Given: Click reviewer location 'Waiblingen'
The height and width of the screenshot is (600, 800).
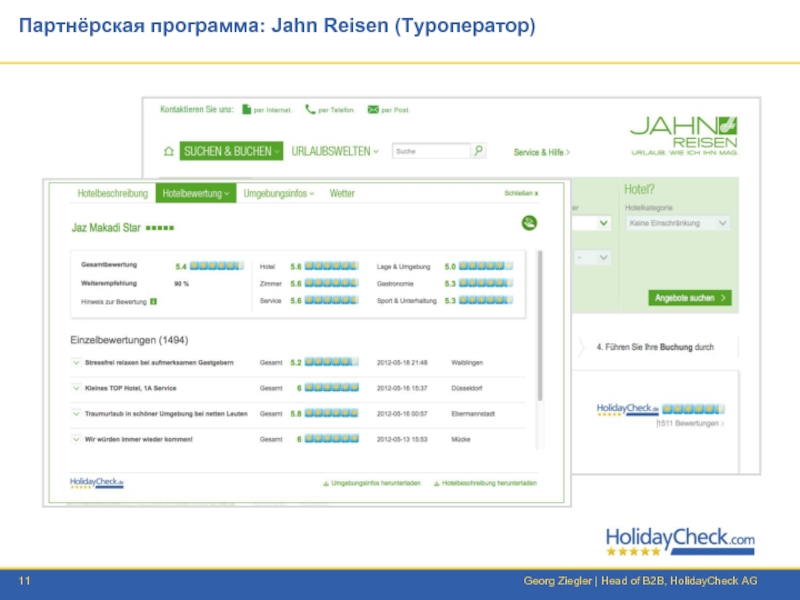Looking at the screenshot, I should (467, 363).
